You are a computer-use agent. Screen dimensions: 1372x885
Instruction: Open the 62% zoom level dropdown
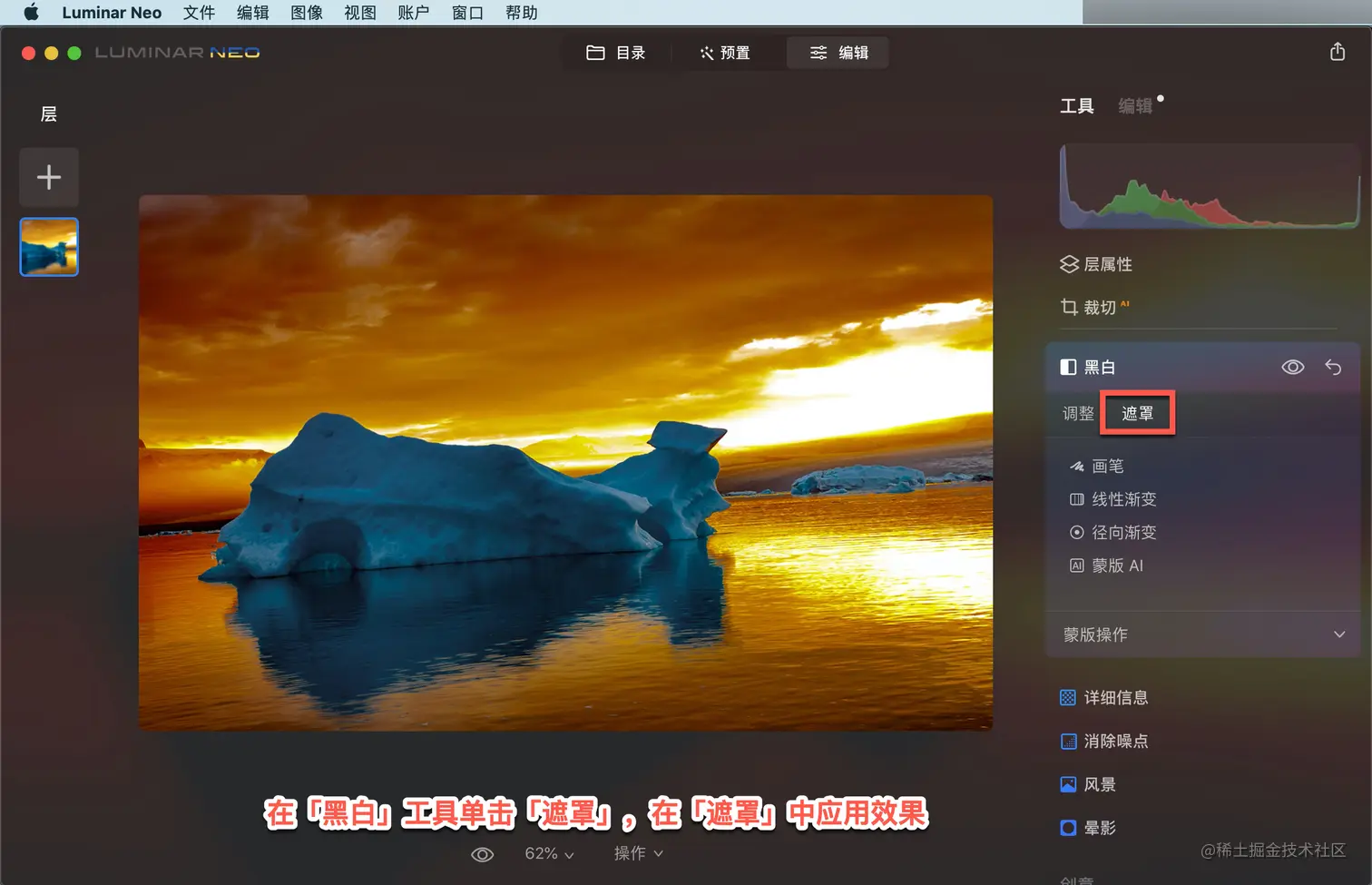[550, 854]
